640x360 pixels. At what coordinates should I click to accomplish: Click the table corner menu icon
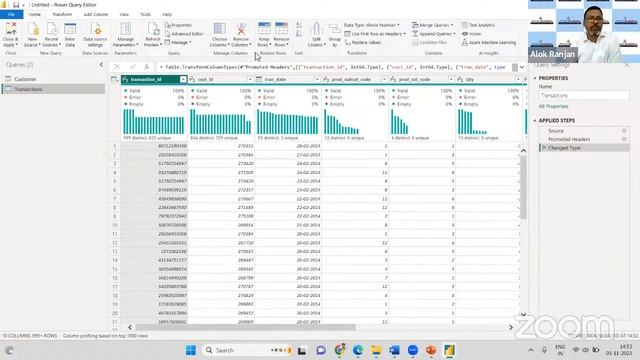point(115,79)
